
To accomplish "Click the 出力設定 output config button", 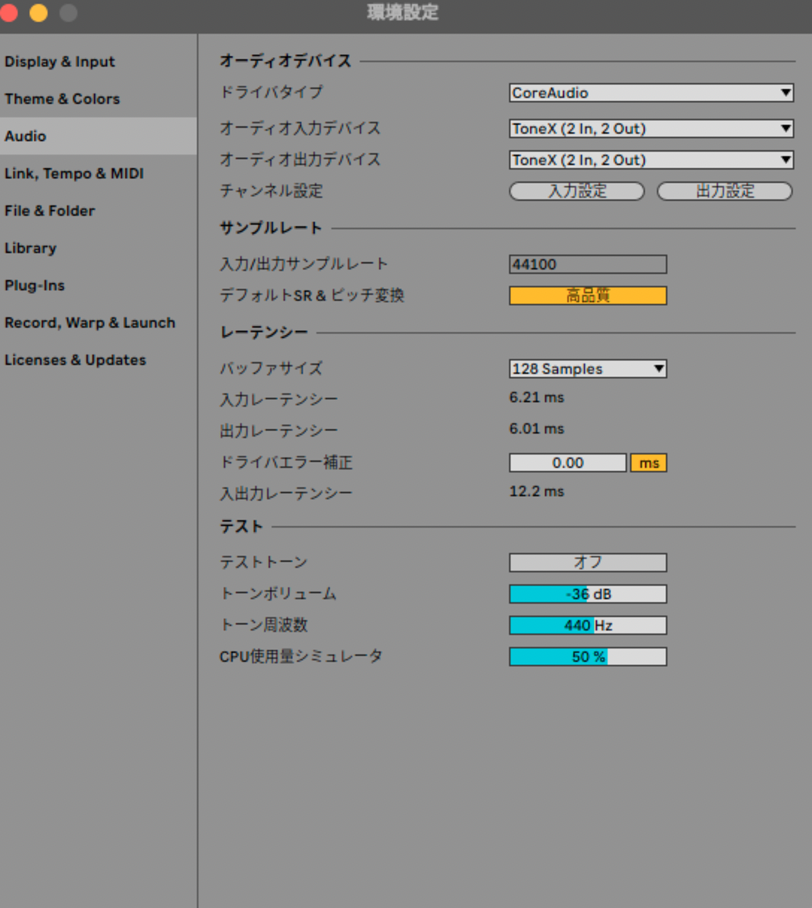I will (x=724, y=191).
